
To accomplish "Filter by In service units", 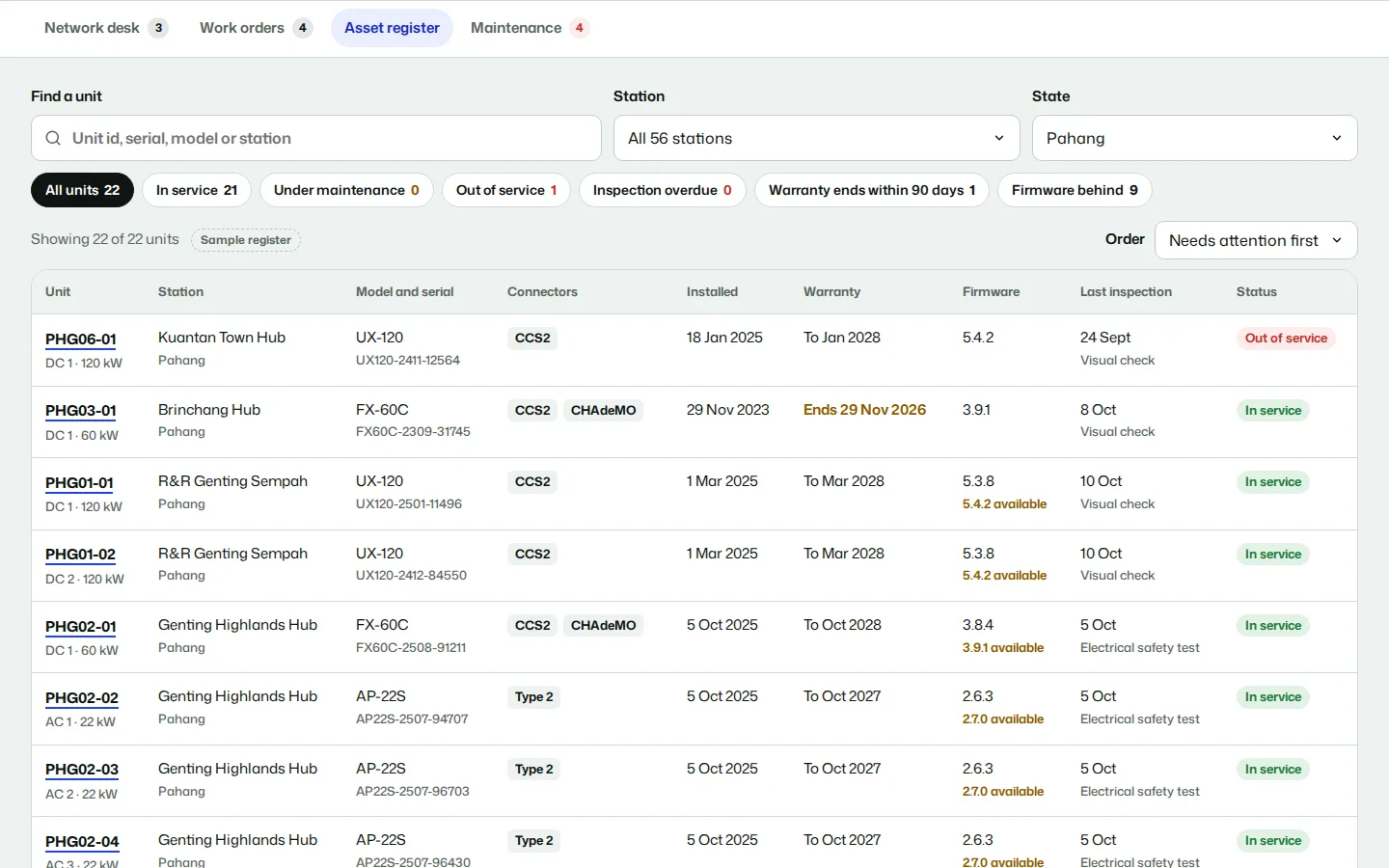I will coord(197,190).
